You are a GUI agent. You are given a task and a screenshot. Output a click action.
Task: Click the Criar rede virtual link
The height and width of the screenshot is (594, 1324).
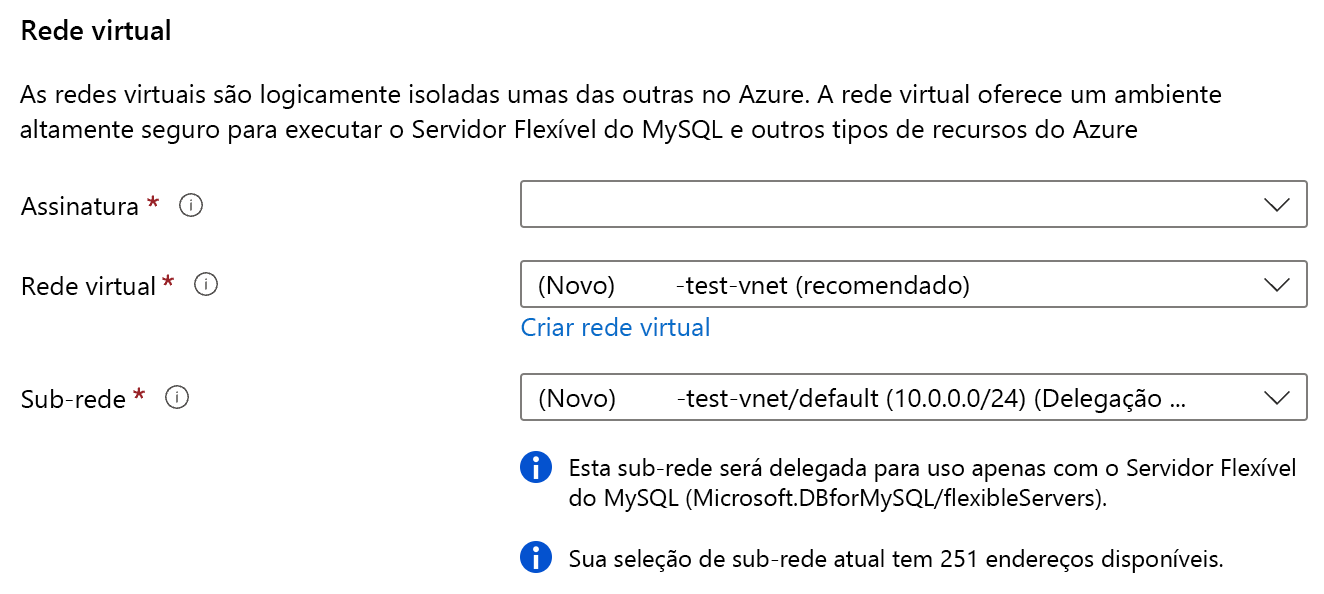(615, 327)
